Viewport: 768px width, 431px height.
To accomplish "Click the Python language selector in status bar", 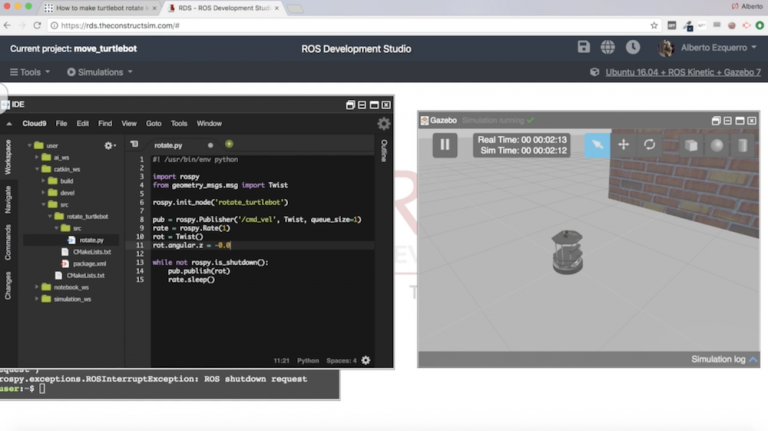I will tap(308, 360).
